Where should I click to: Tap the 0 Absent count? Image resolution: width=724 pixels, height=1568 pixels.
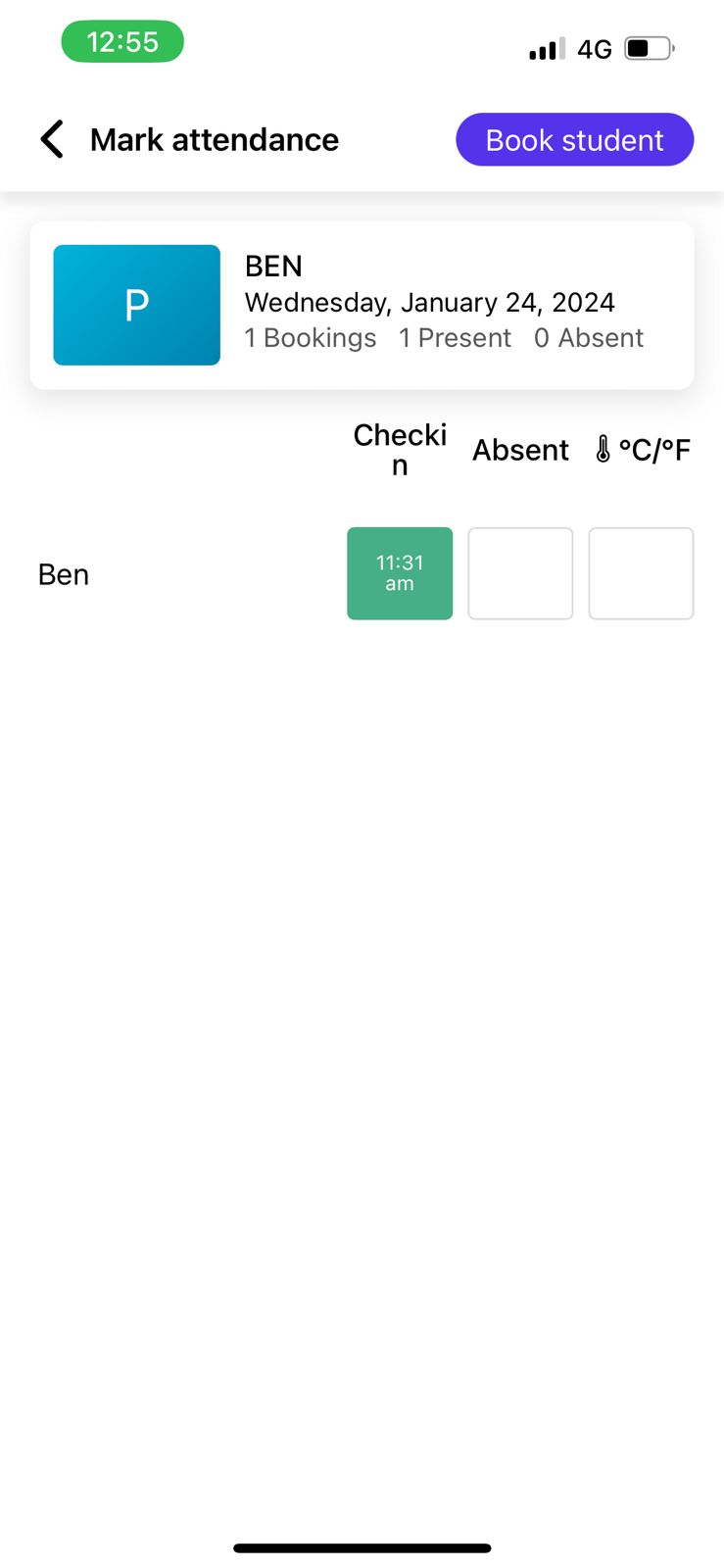pyautogui.click(x=589, y=338)
